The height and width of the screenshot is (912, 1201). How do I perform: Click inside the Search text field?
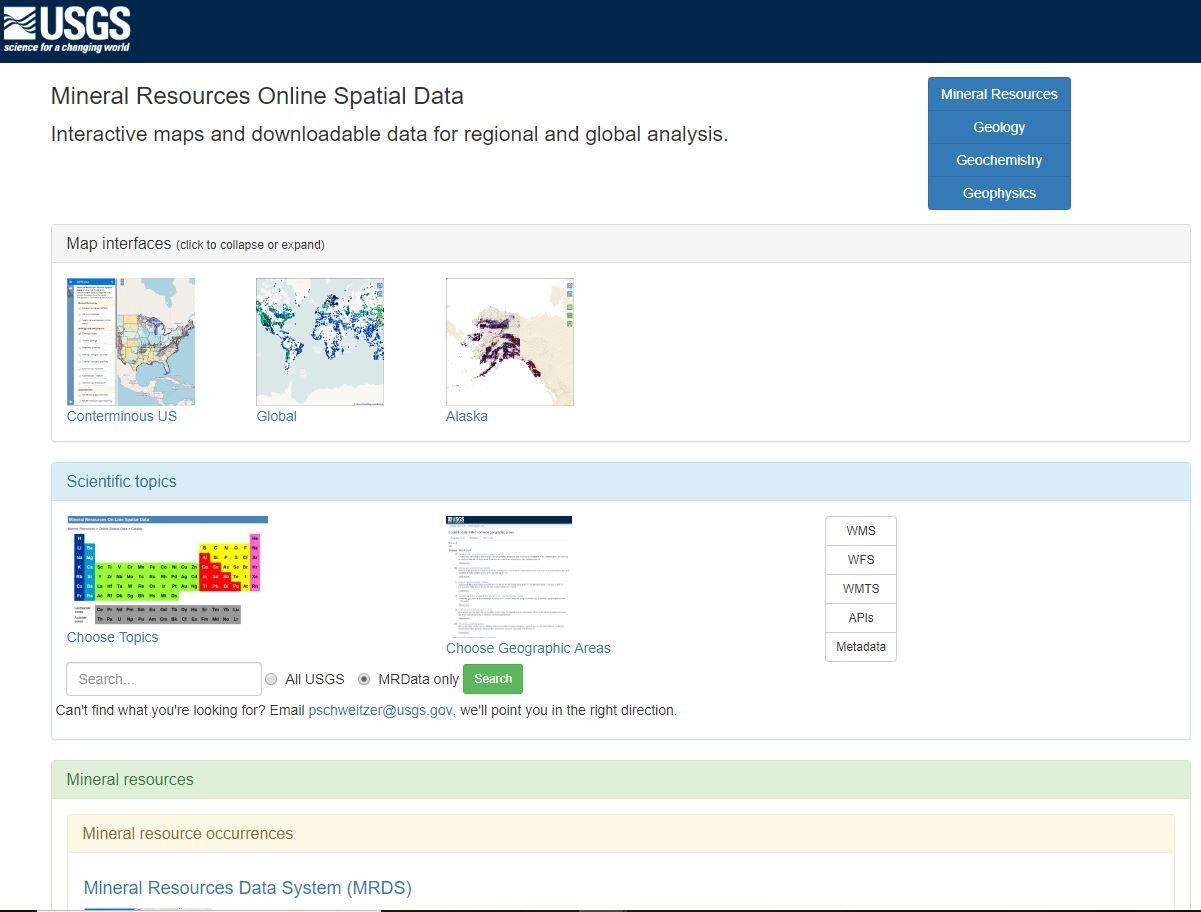tap(163, 679)
